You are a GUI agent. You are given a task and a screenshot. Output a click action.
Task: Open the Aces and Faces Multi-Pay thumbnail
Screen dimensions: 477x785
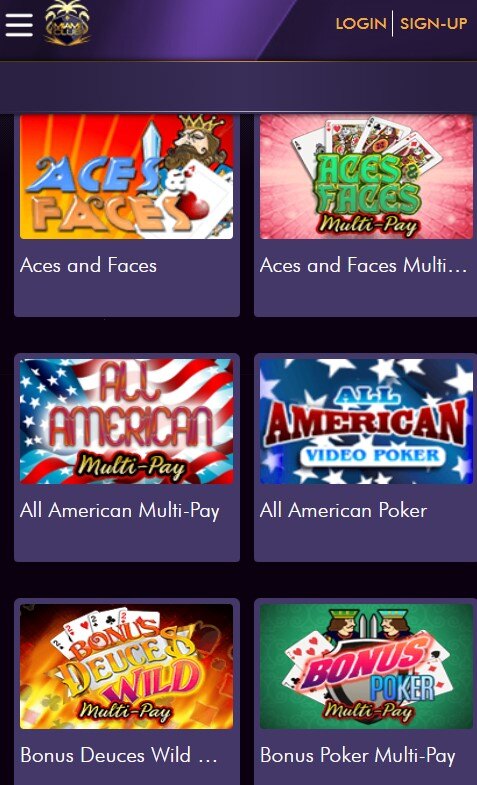366,176
